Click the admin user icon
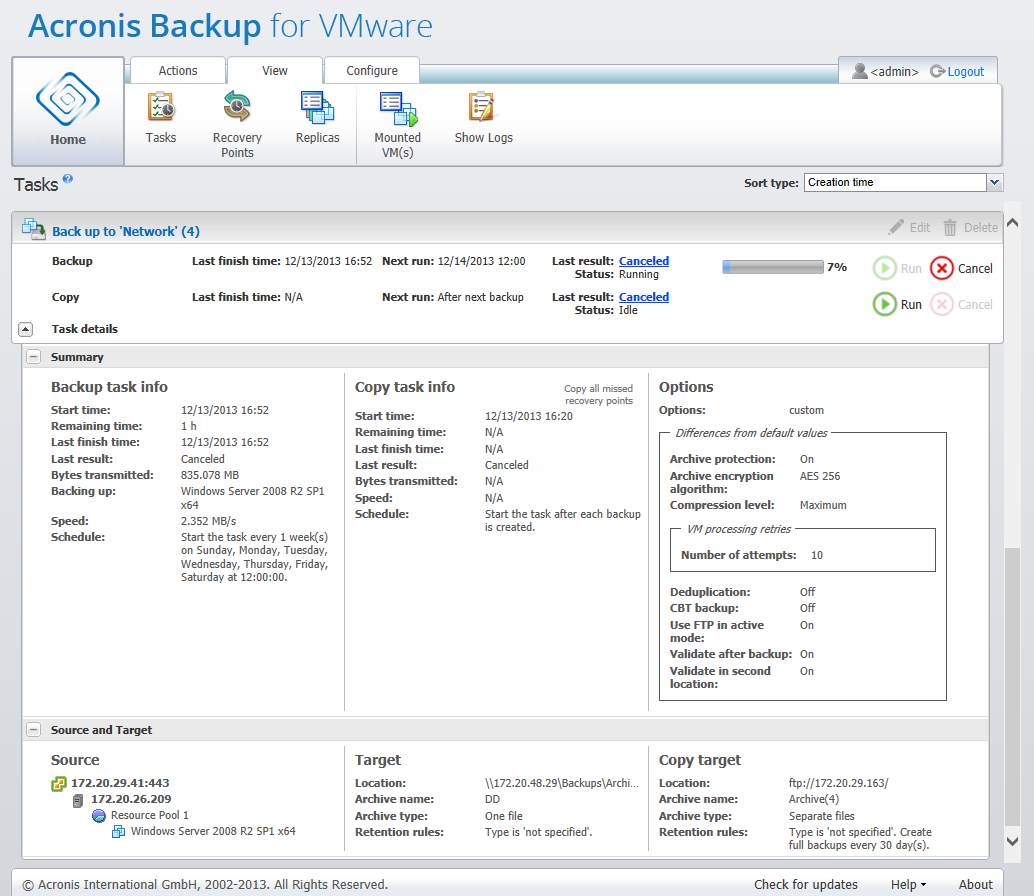 point(859,71)
